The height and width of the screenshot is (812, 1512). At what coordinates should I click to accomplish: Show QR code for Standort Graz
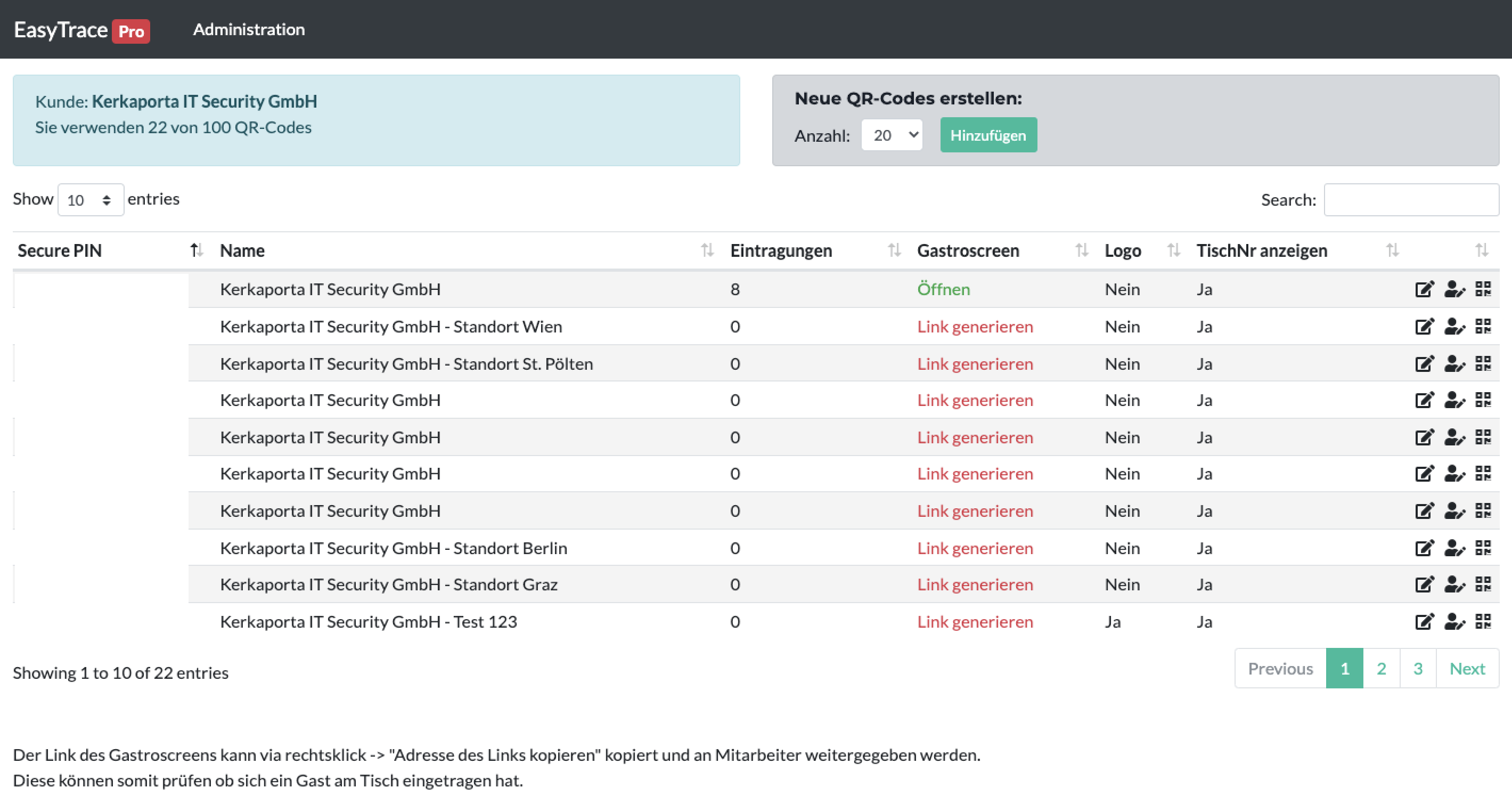pos(1483,584)
